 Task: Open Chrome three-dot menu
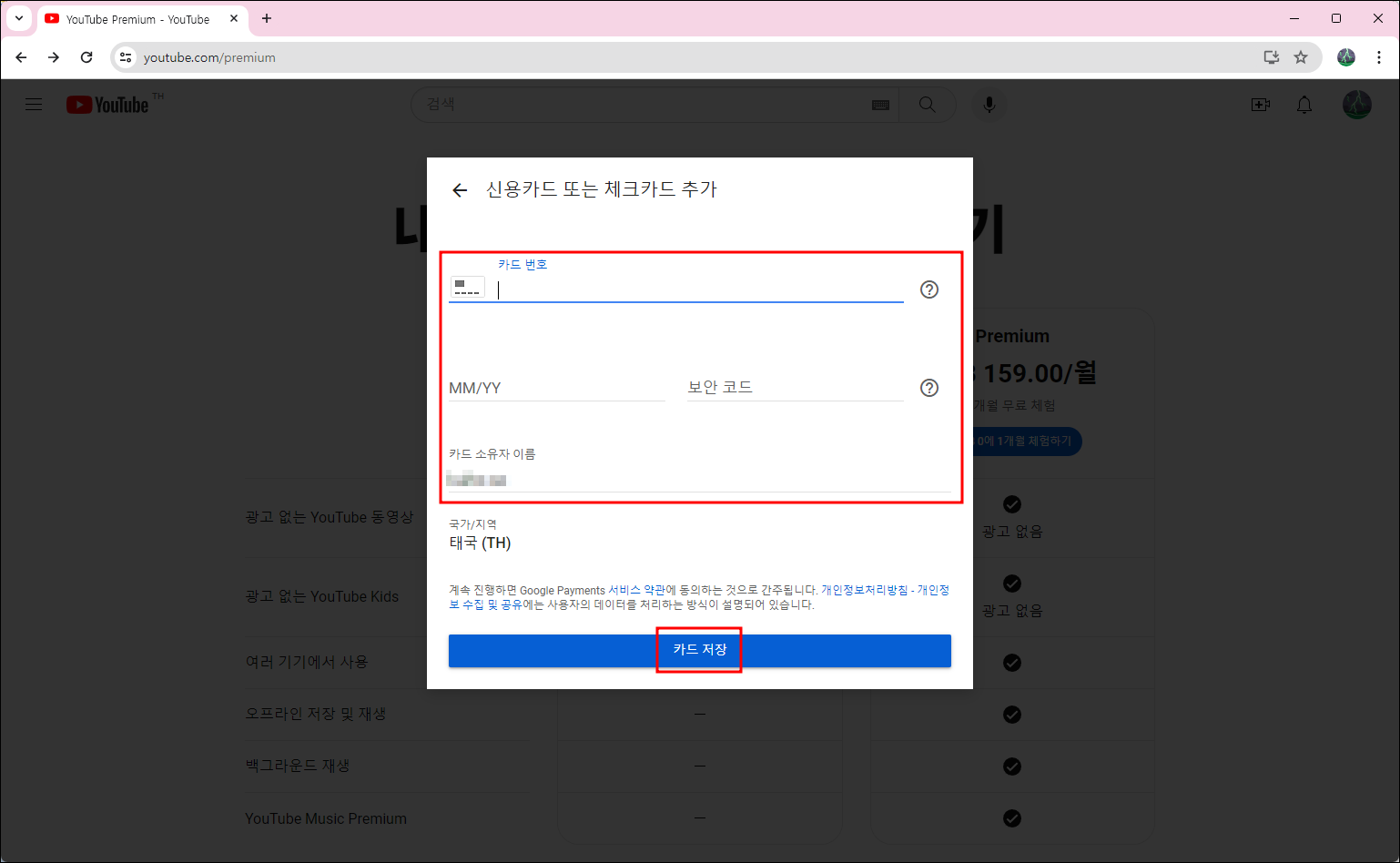(1379, 57)
